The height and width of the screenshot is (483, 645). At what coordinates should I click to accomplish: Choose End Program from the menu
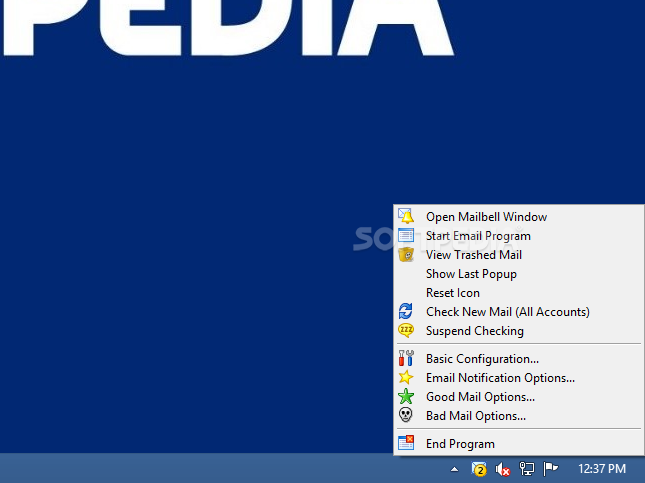point(519,444)
